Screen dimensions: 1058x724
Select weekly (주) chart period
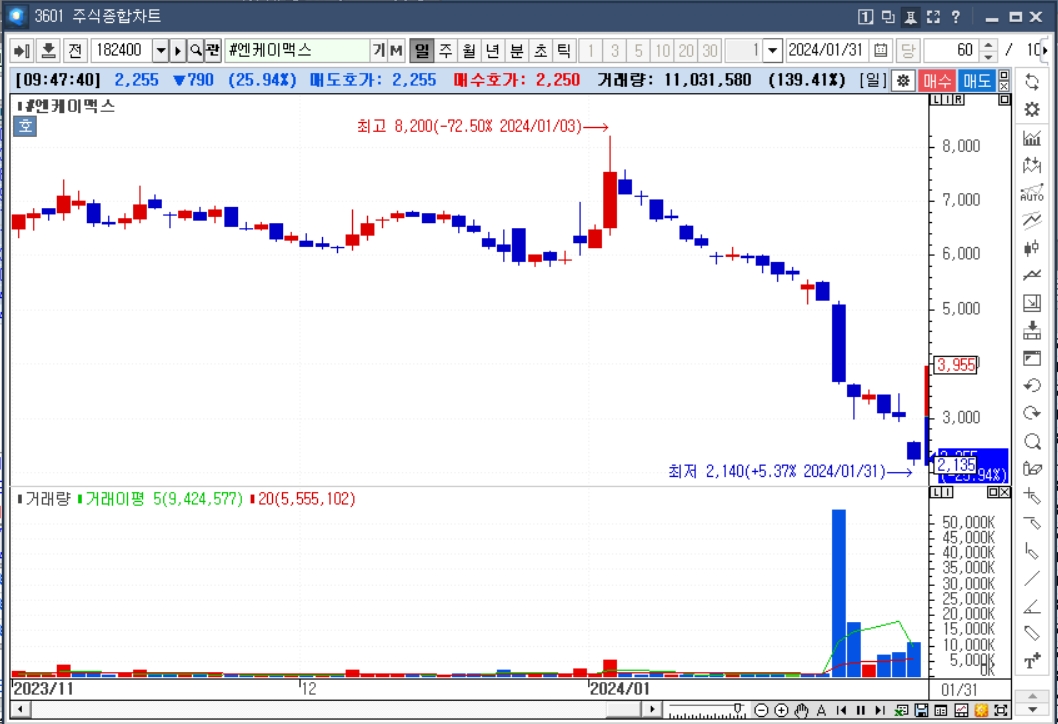pyautogui.click(x=445, y=50)
